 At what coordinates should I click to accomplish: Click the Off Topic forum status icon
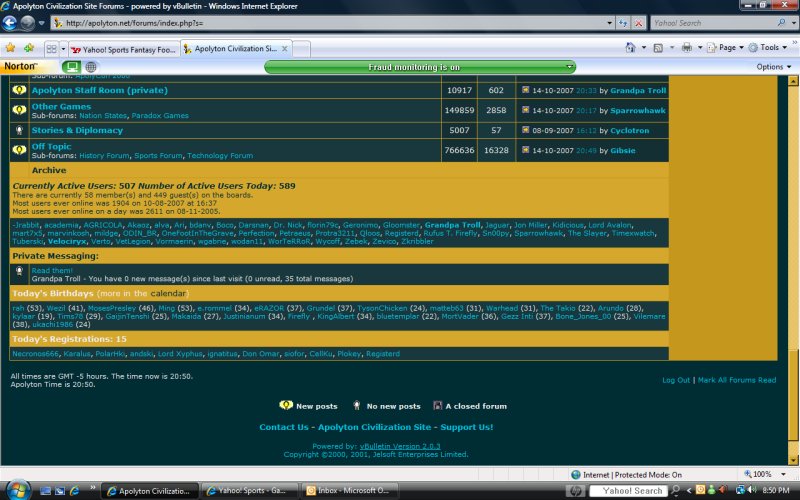coord(19,150)
